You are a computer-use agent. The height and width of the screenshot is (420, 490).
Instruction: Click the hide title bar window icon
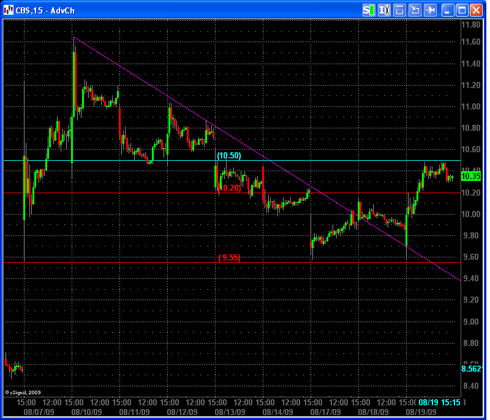click(399, 10)
